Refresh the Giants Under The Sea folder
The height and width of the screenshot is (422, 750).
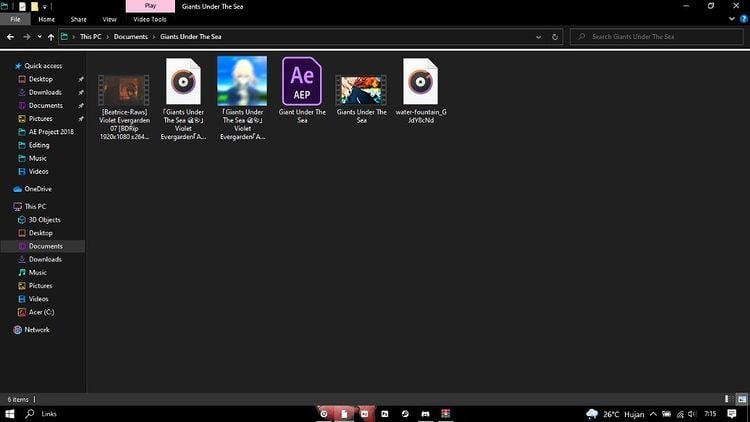pyautogui.click(x=555, y=37)
